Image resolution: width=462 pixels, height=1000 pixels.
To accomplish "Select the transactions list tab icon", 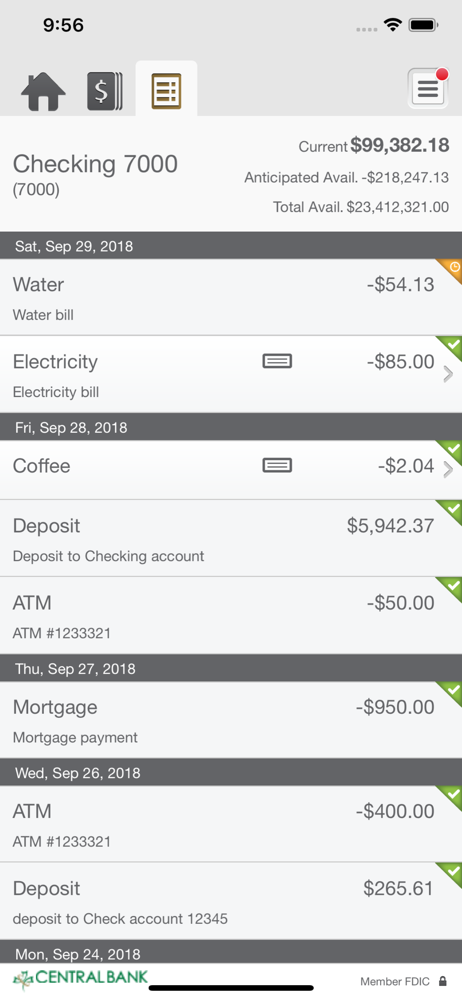I will pos(167,91).
